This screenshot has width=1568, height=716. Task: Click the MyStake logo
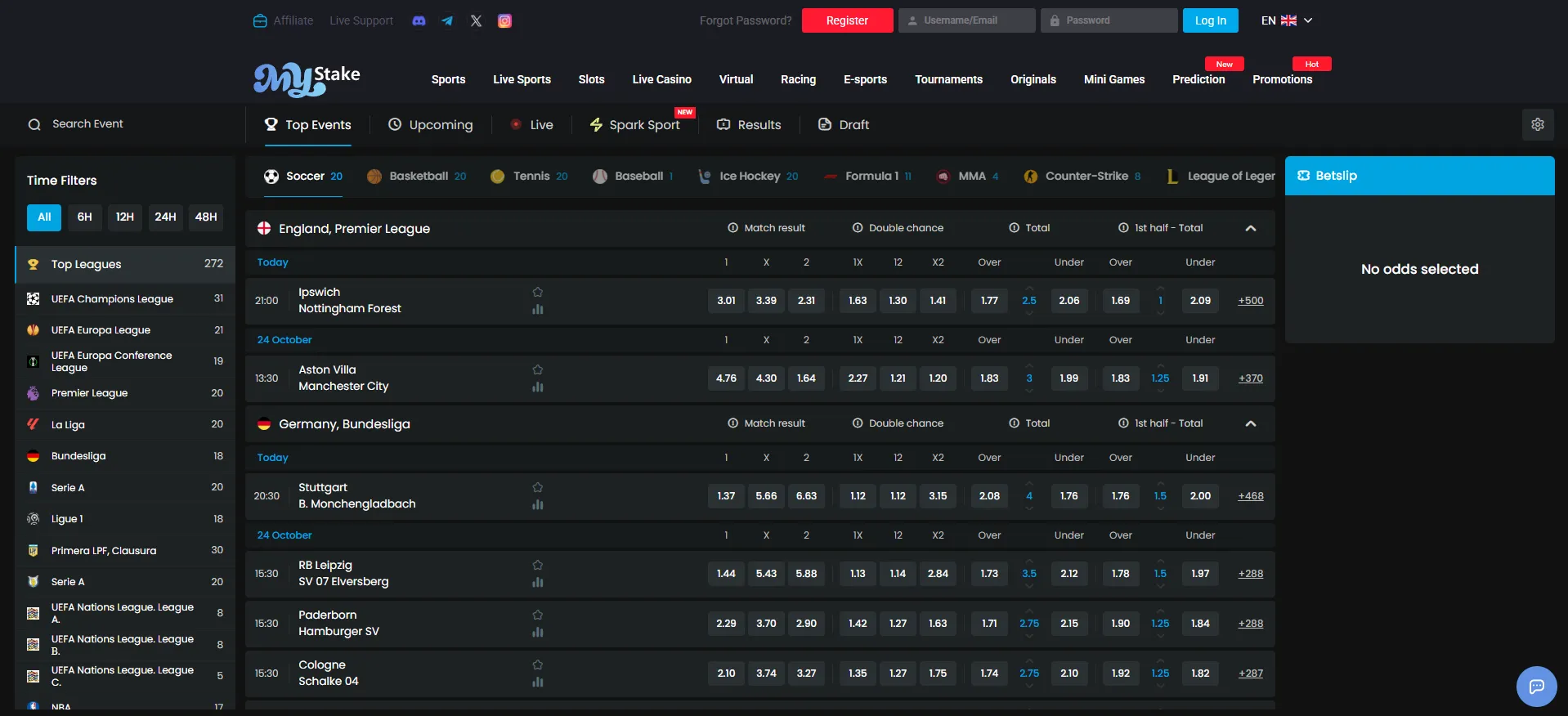(x=307, y=79)
